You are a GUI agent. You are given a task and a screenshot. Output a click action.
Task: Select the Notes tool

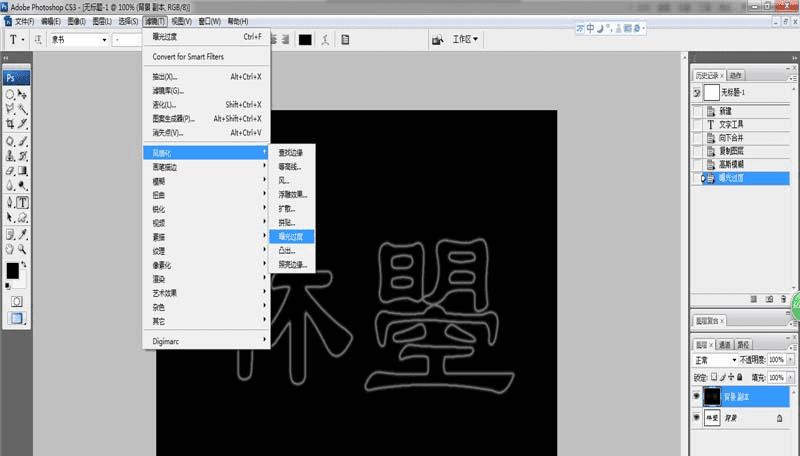pyautogui.click(x=10, y=235)
